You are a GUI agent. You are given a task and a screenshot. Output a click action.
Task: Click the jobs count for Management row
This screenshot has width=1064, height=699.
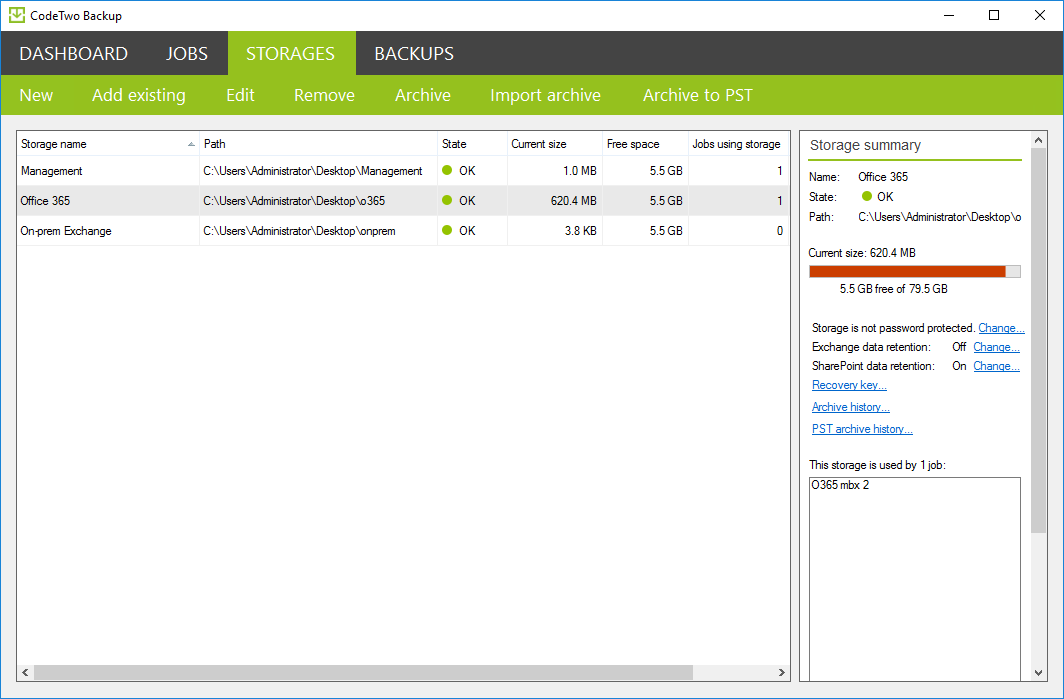pos(780,170)
